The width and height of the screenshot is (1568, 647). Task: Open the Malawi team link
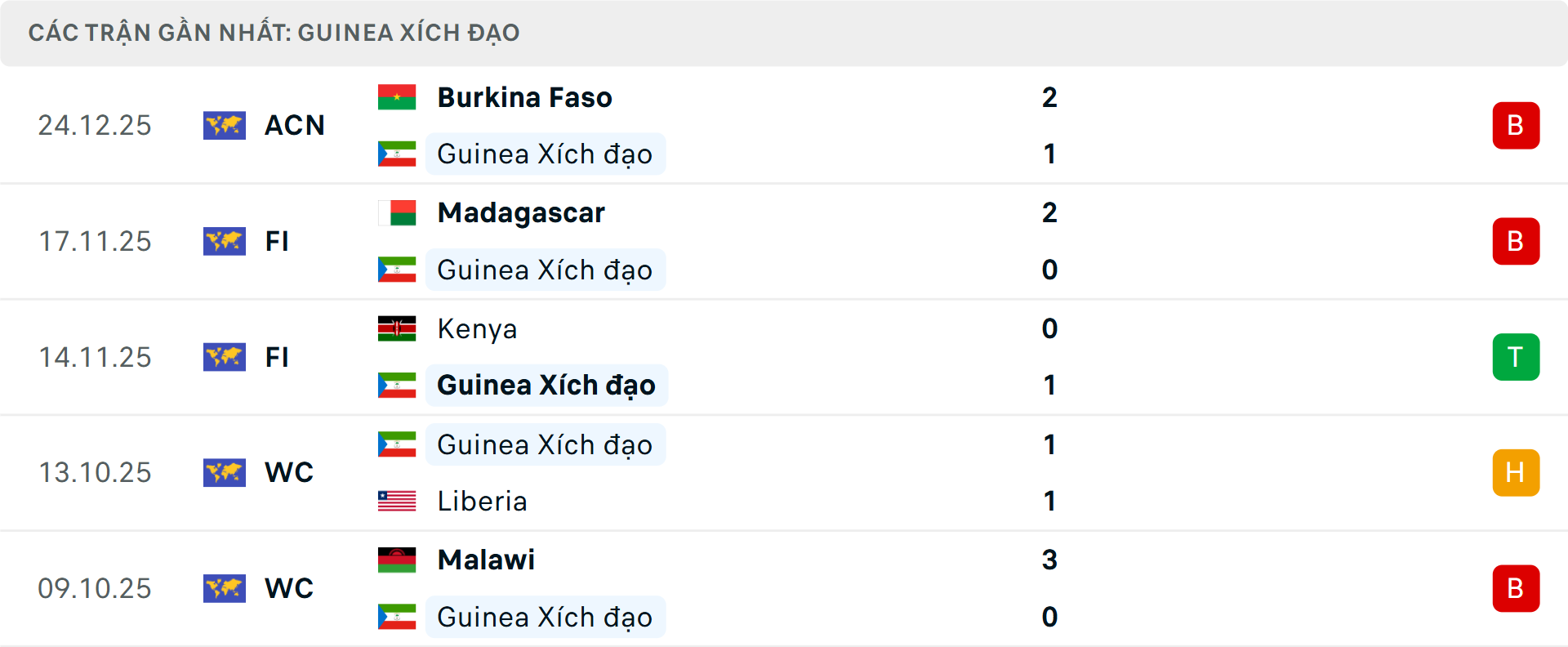click(486, 560)
